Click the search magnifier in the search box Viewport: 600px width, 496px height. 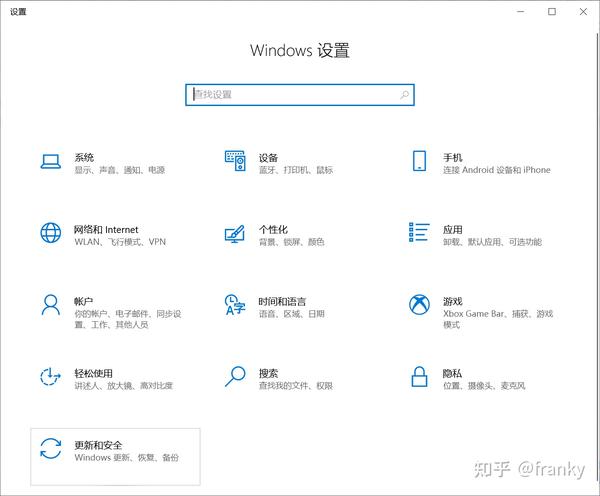click(x=404, y=95)
